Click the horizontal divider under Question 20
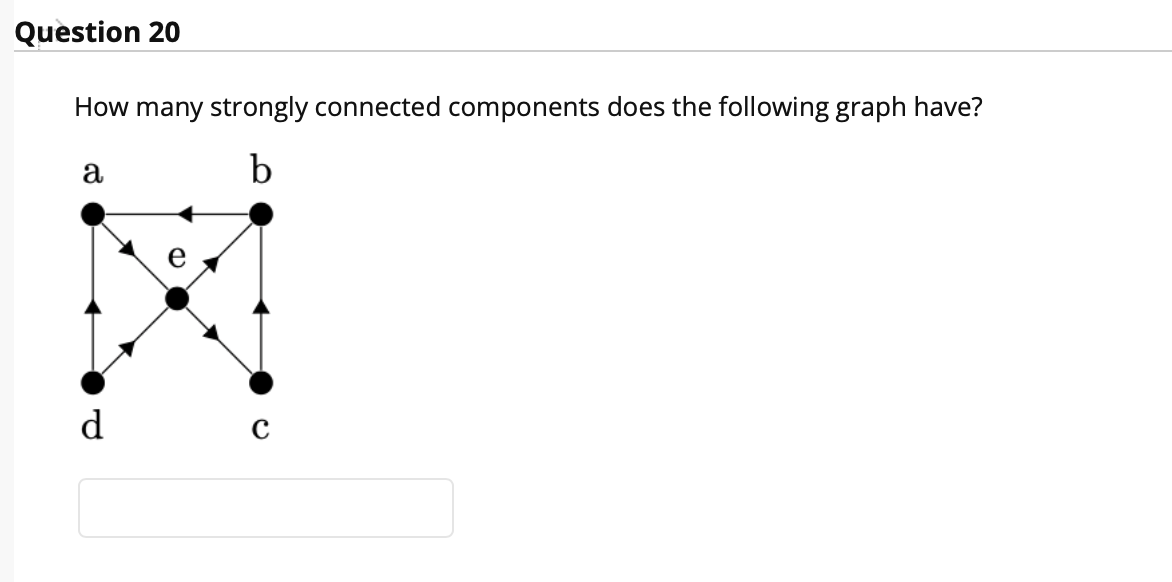Image resolution: width=1172 pixels, height=582 pixels. pos(586,51)
